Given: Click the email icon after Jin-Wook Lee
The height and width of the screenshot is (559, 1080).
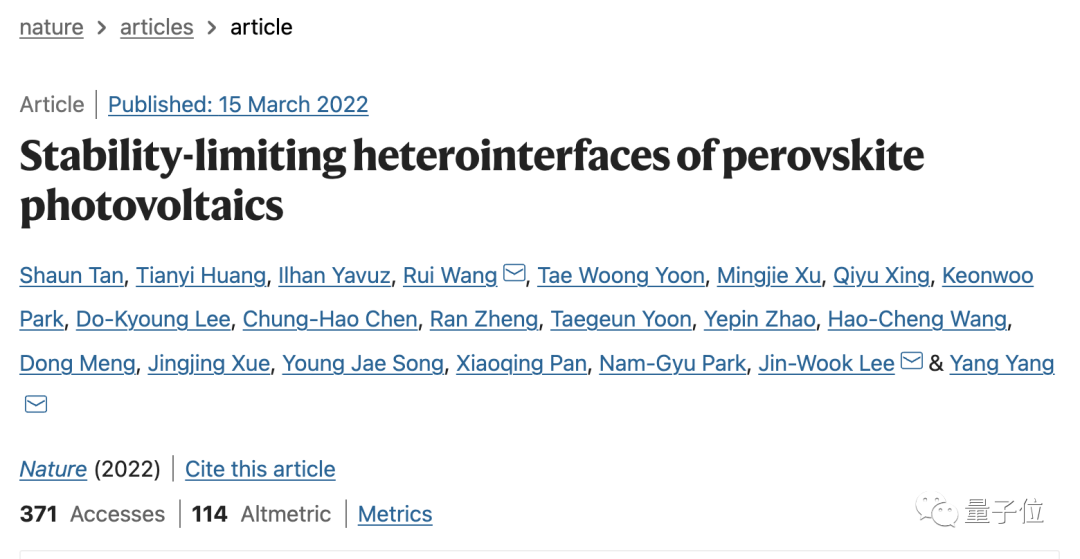Looking at the screenshot, I should point(911,361).
